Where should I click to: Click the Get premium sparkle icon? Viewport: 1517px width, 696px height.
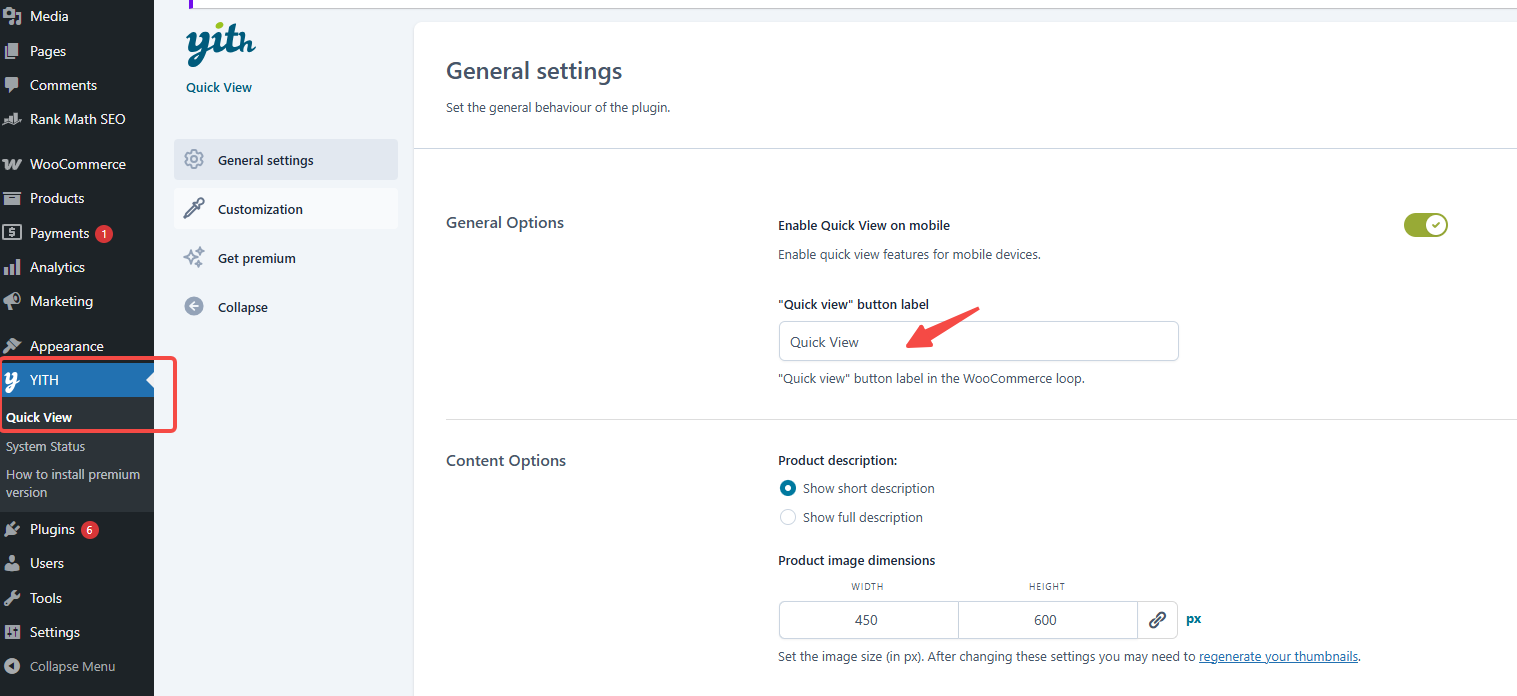pyautogui.click(x=194, y=258)
